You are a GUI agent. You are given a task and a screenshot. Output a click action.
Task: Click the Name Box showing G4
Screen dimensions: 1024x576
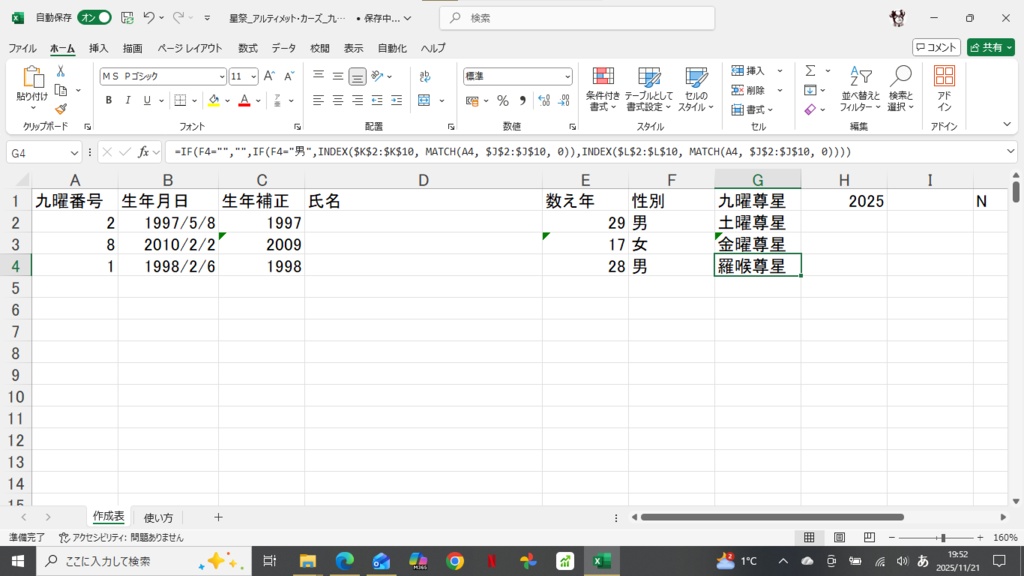(38, 152)
